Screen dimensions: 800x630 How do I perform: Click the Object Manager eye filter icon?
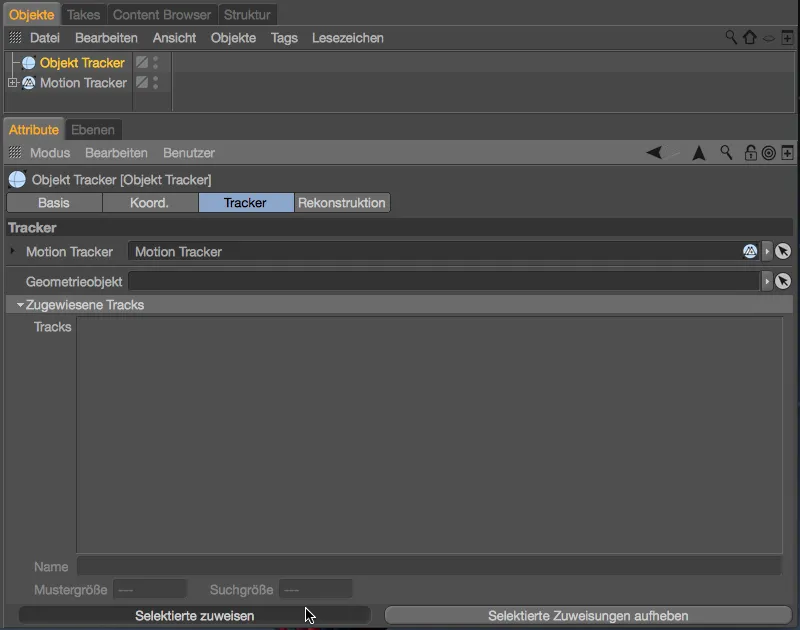point(768,38)
